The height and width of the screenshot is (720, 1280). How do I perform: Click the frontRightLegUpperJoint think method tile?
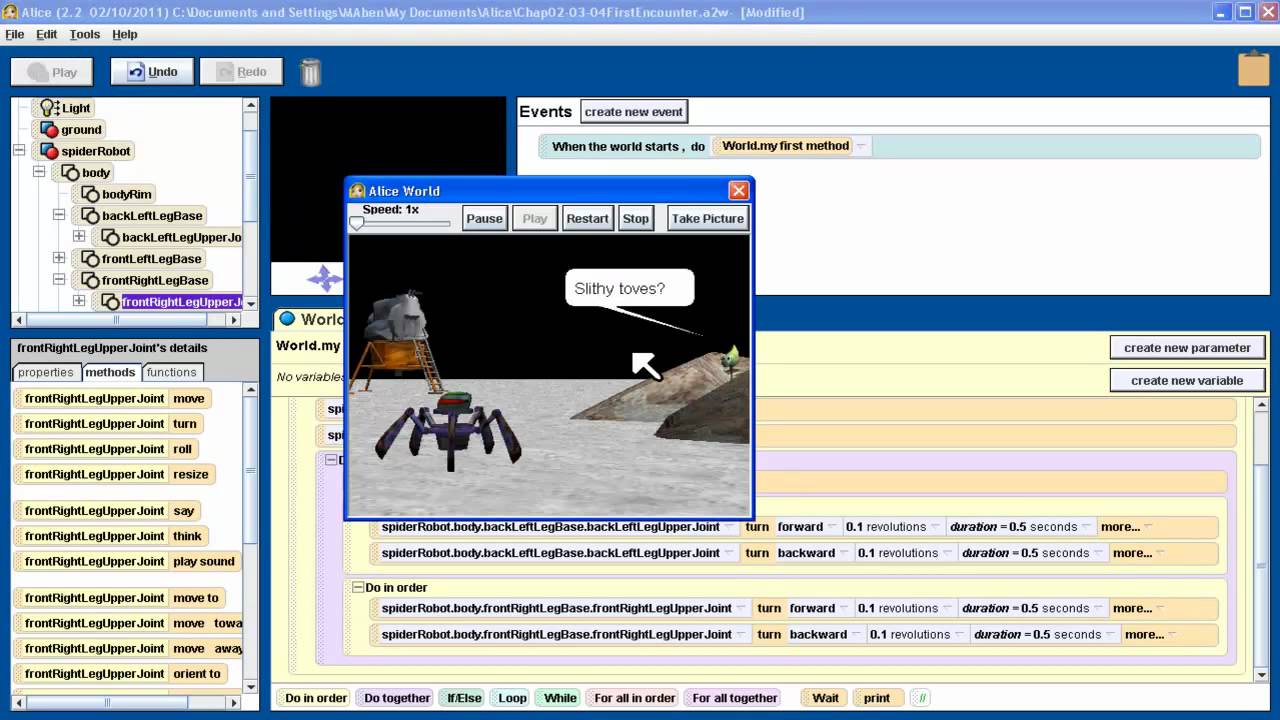(x=113, y=536)
